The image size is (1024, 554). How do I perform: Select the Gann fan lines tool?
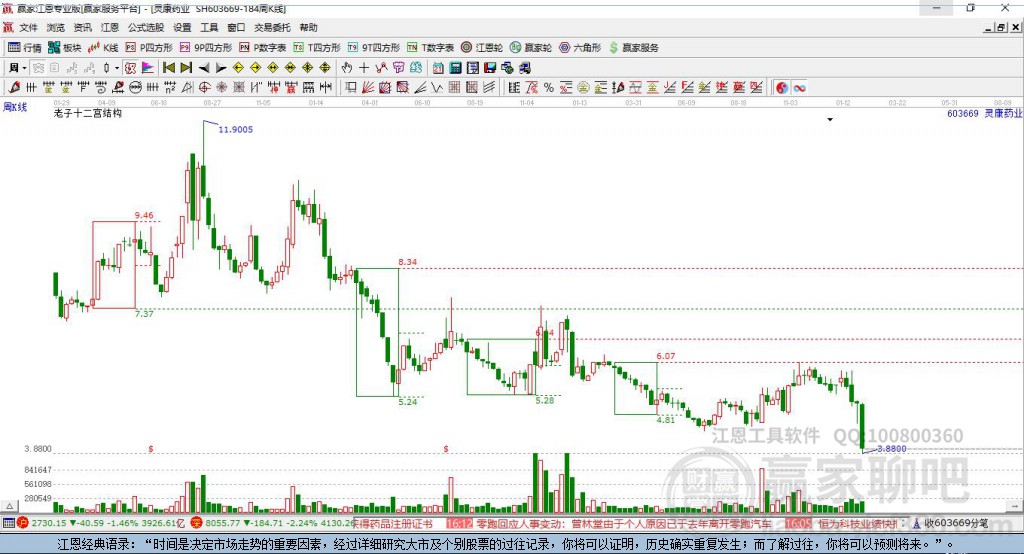pos(368,88)
